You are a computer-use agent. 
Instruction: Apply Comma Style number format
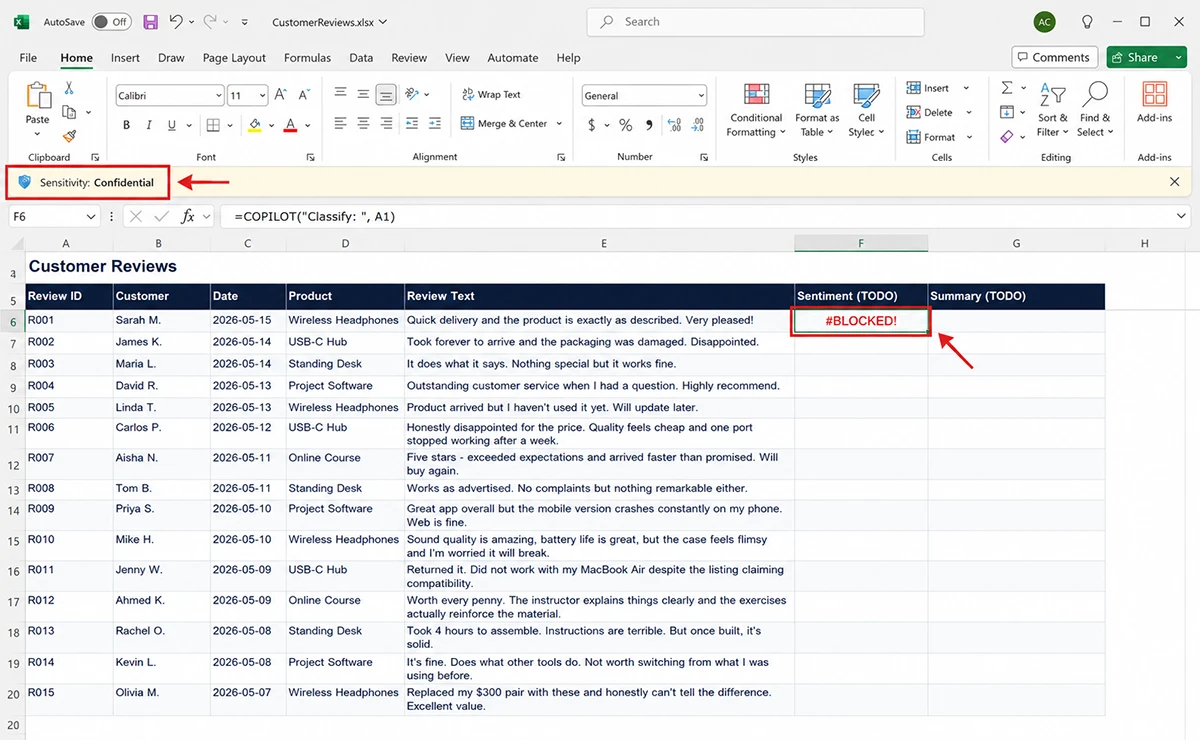coord(649,125)
